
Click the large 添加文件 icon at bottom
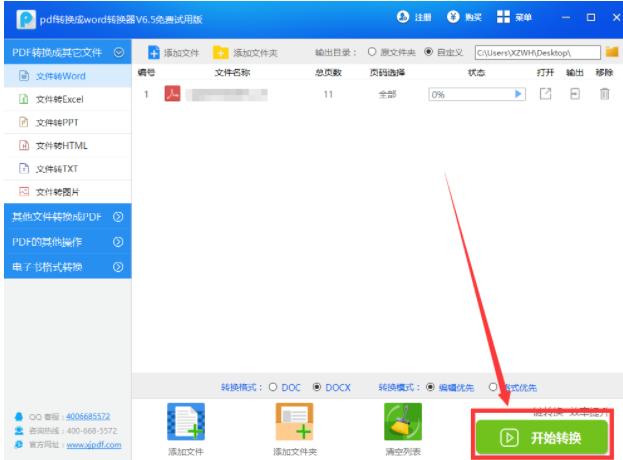[186, 422]
